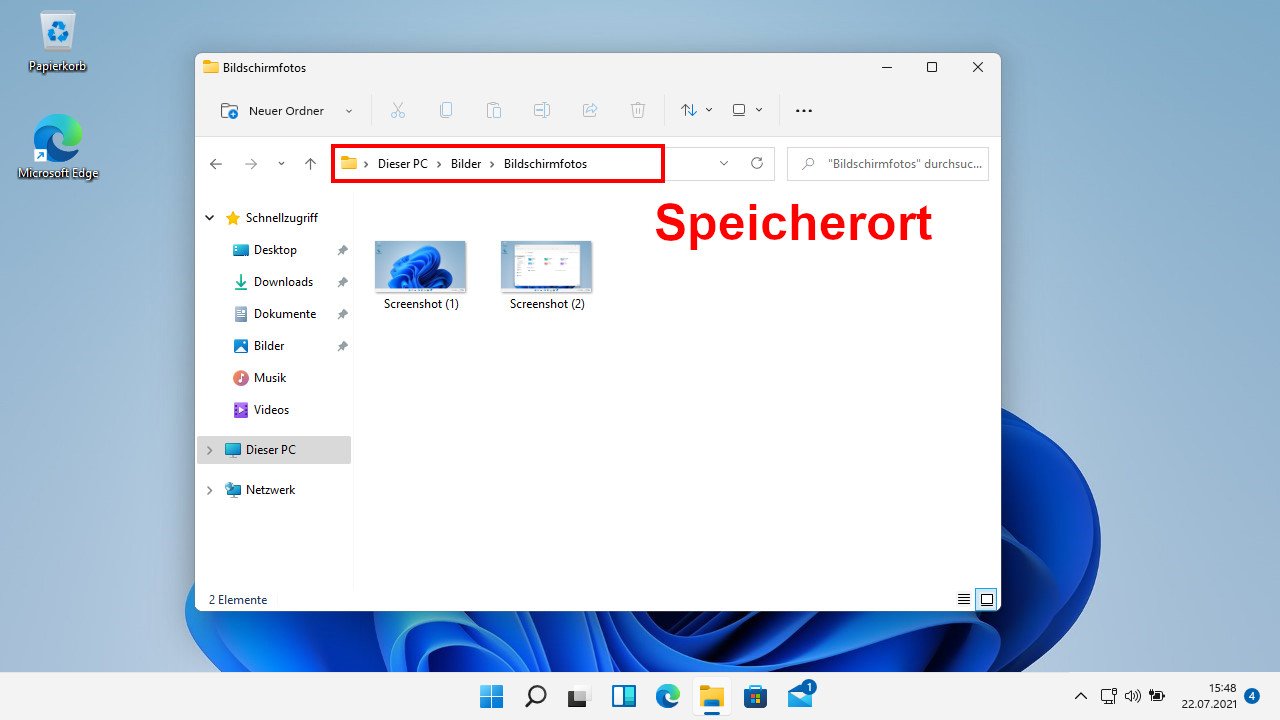Collapse the Schnellzugriff section
1280x720 pixels.
click(x=209, y=217)
